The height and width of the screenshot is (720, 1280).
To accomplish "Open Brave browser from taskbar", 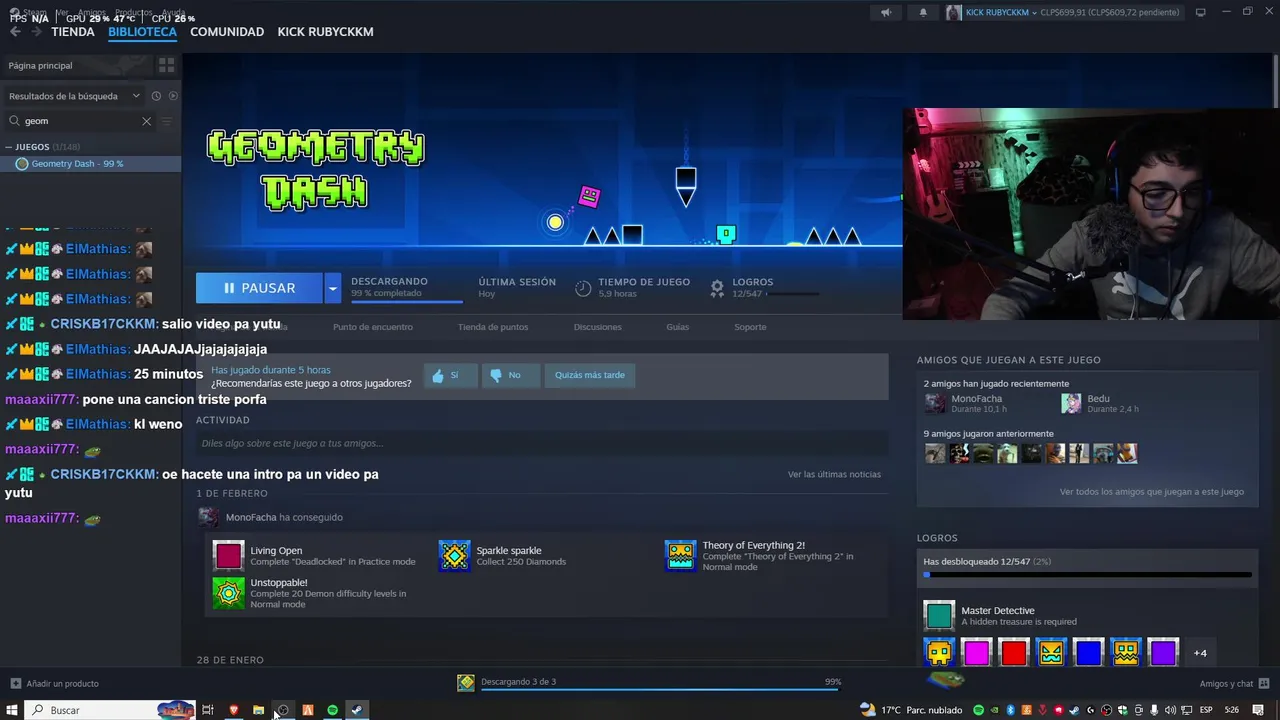I will click(x=234, y=710).
